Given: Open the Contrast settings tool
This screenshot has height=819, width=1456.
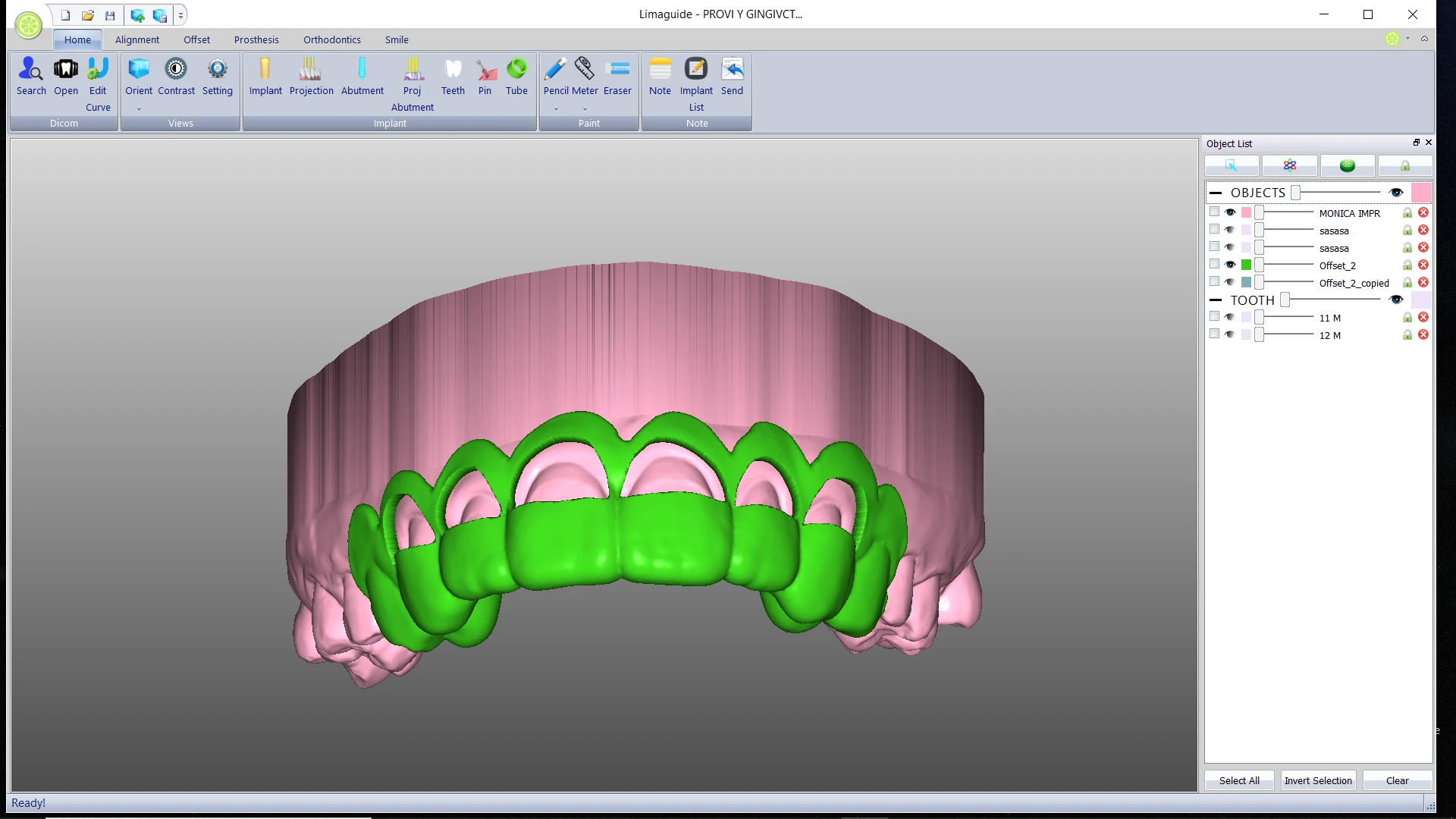Looking at the screenshot, I should click(176, 76).
